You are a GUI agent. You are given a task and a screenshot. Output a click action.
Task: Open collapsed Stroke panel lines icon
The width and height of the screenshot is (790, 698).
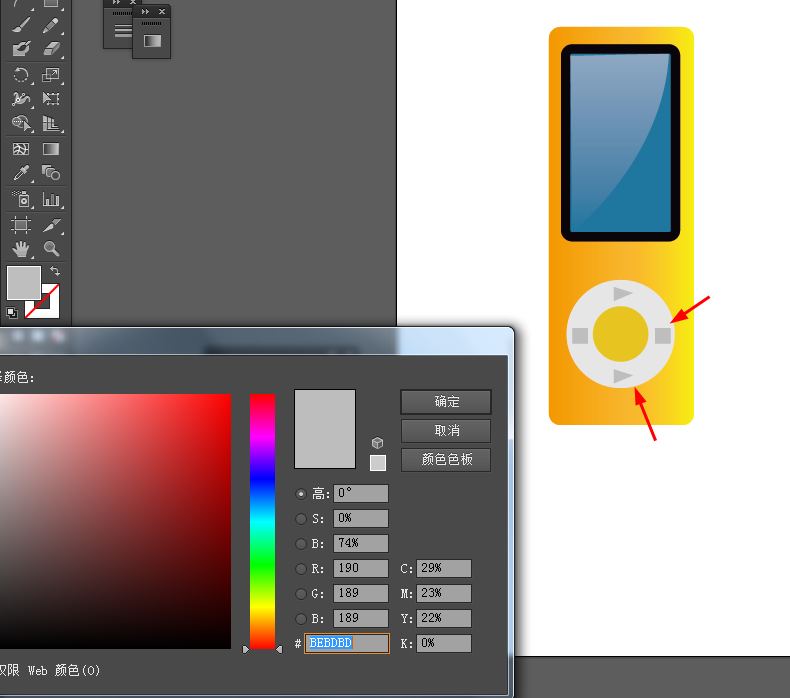click(x=122, y=31)
